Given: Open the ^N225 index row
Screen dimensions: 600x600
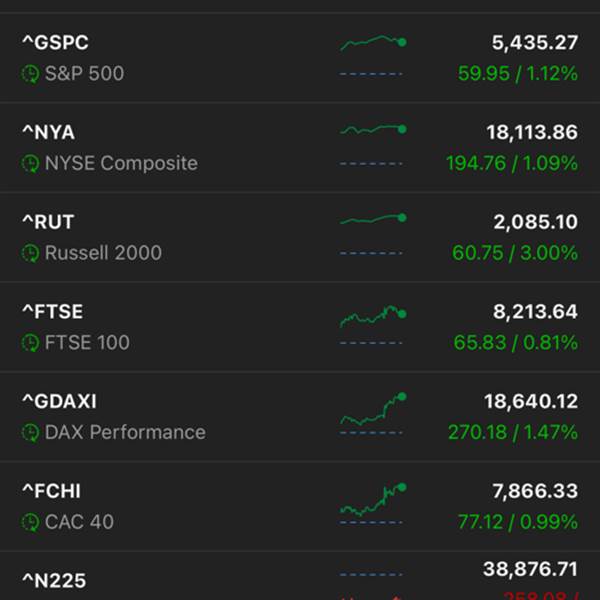Looking at the screenshot, I should 300,576.
